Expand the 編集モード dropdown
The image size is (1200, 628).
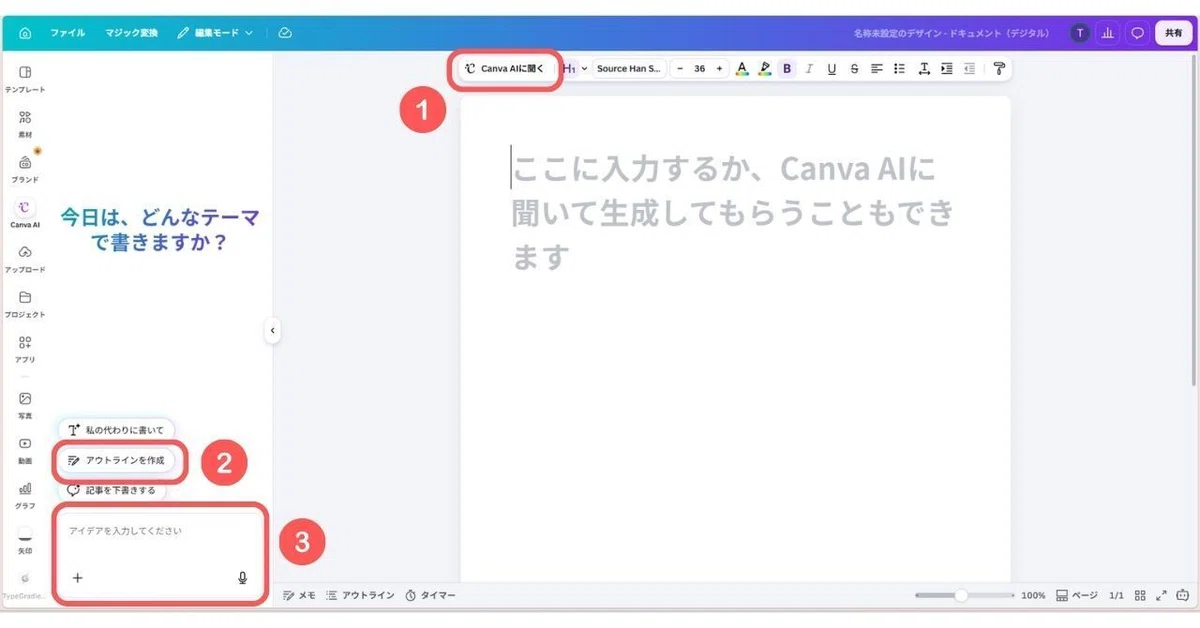(x=215, y=33)
